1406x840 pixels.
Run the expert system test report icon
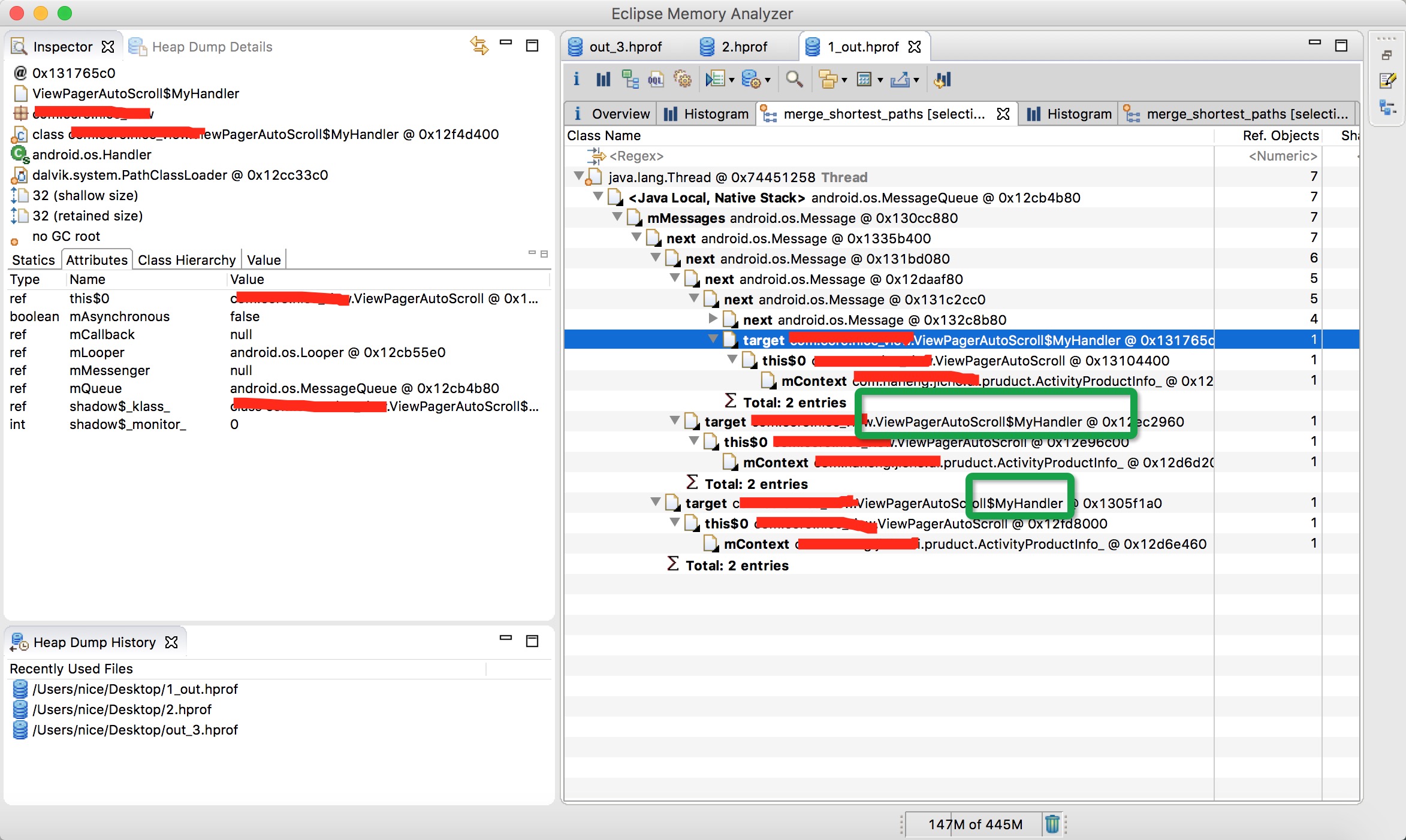pyautogui.click(x=715, y=79)
